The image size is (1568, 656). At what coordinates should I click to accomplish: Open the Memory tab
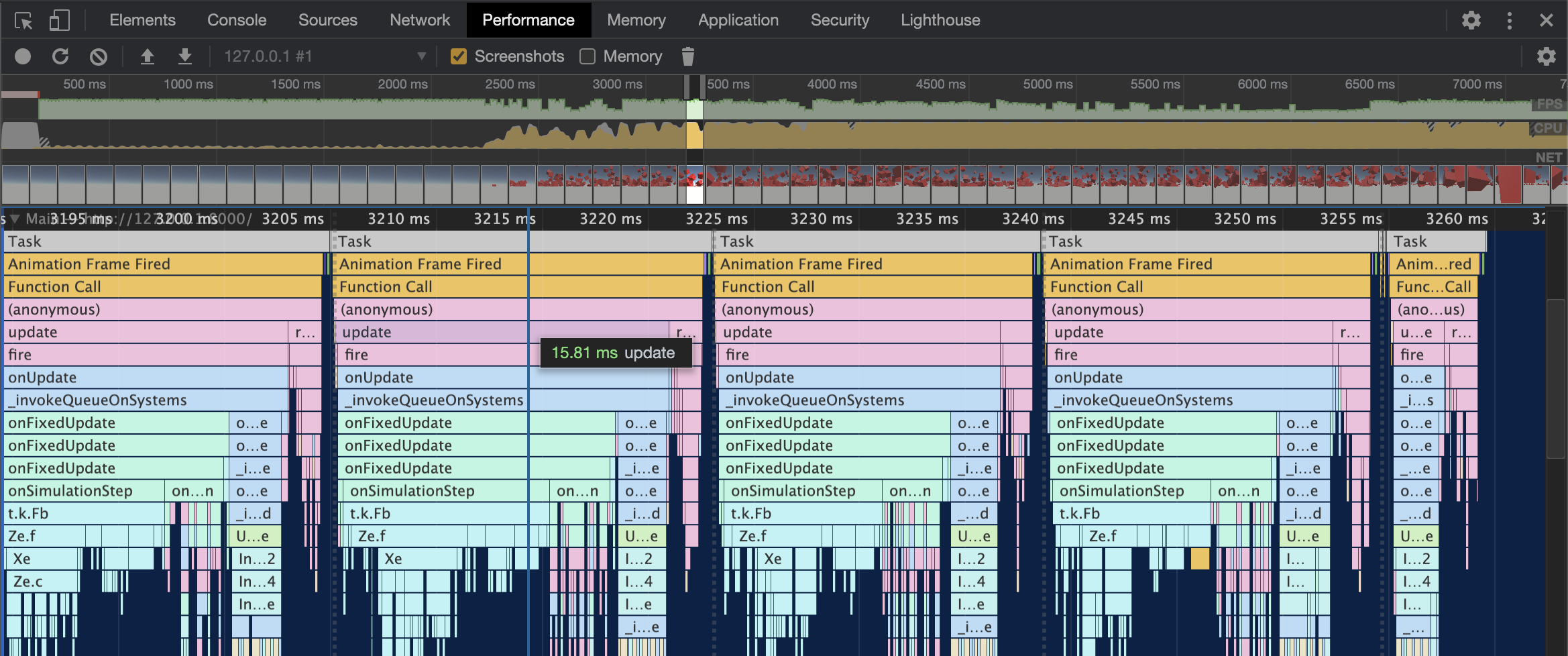coord(636,20)
